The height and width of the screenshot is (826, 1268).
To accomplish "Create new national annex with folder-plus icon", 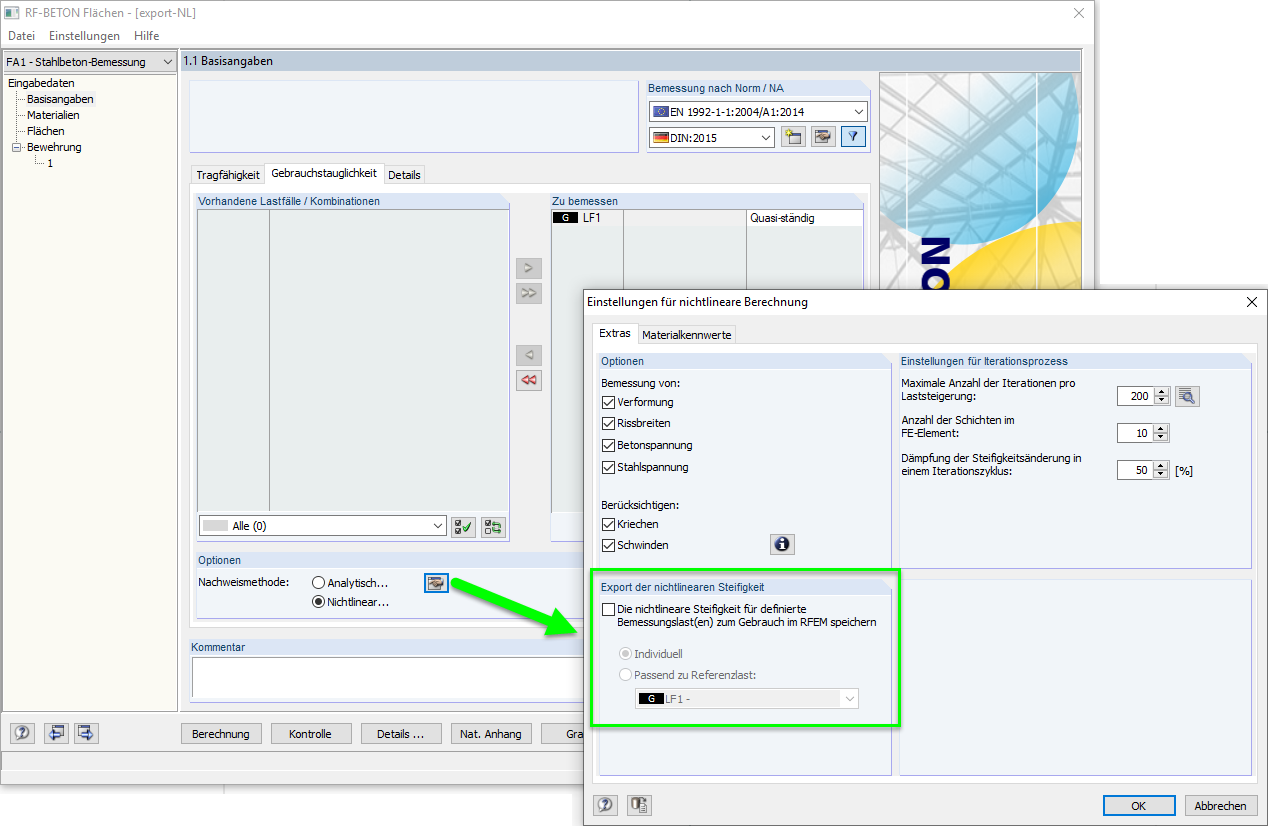I will coord(795,137).
